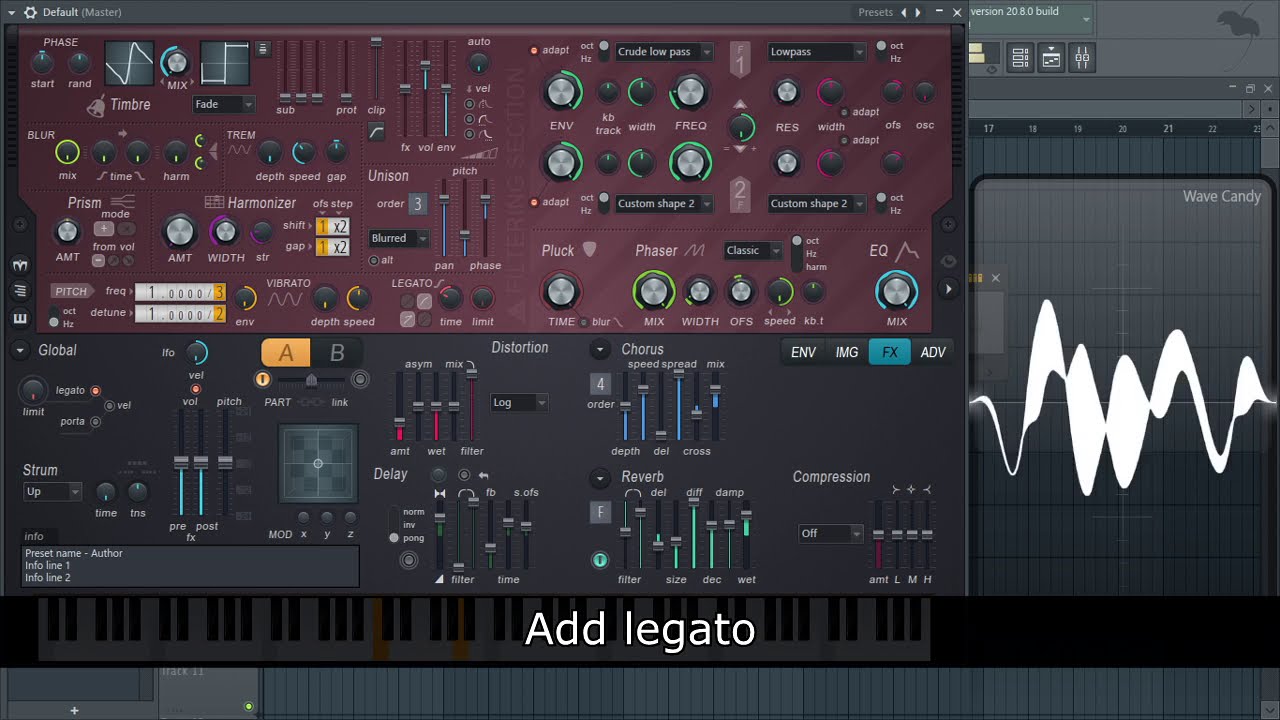Click the EQ curve icon

906,250
